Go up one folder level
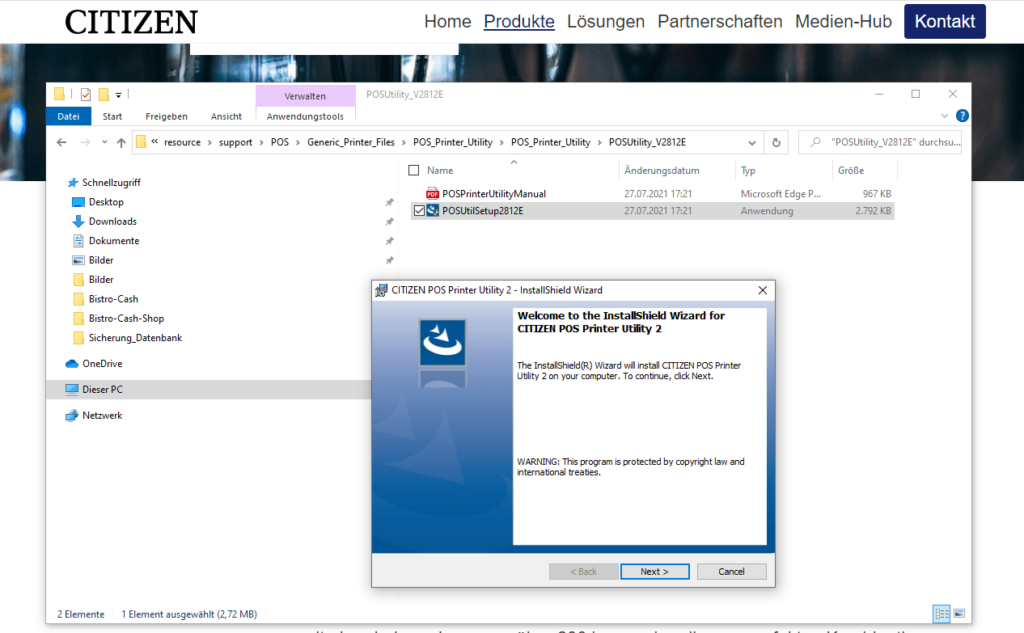The width and height of the screenshot is (1024, 633). (x=121, y=142)
